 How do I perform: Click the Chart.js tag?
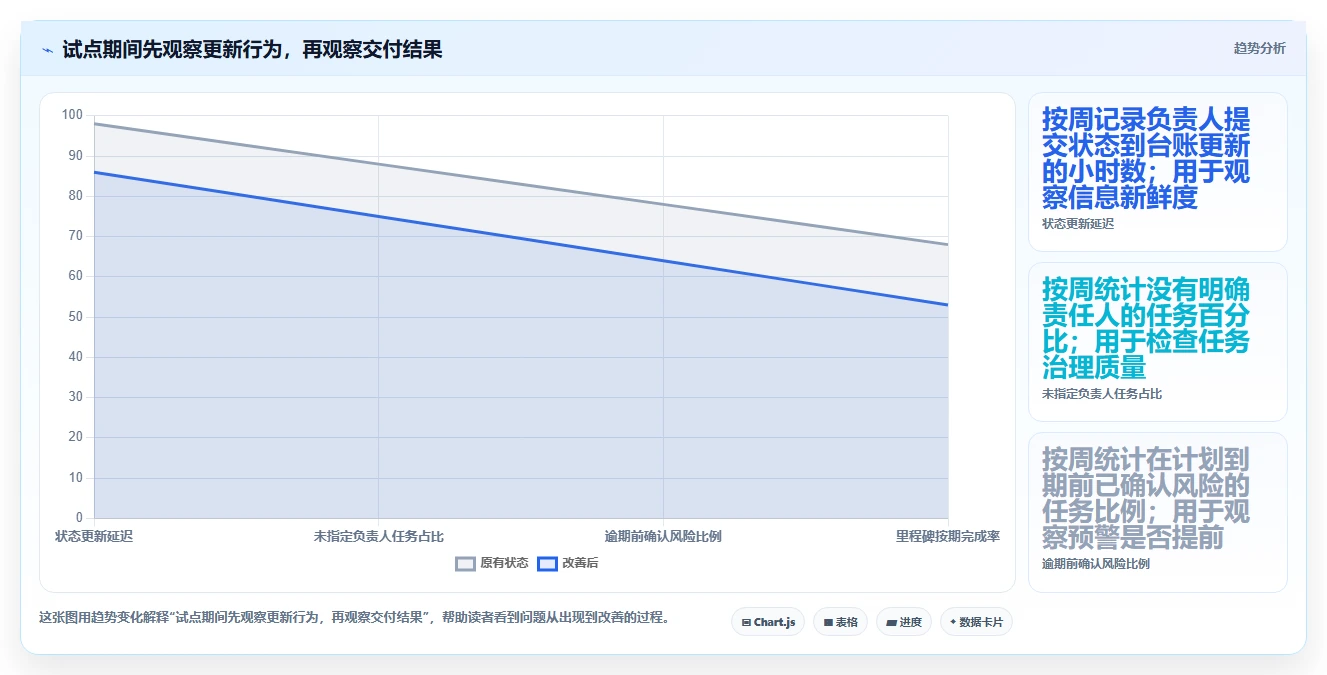click(x=768, y=622)
